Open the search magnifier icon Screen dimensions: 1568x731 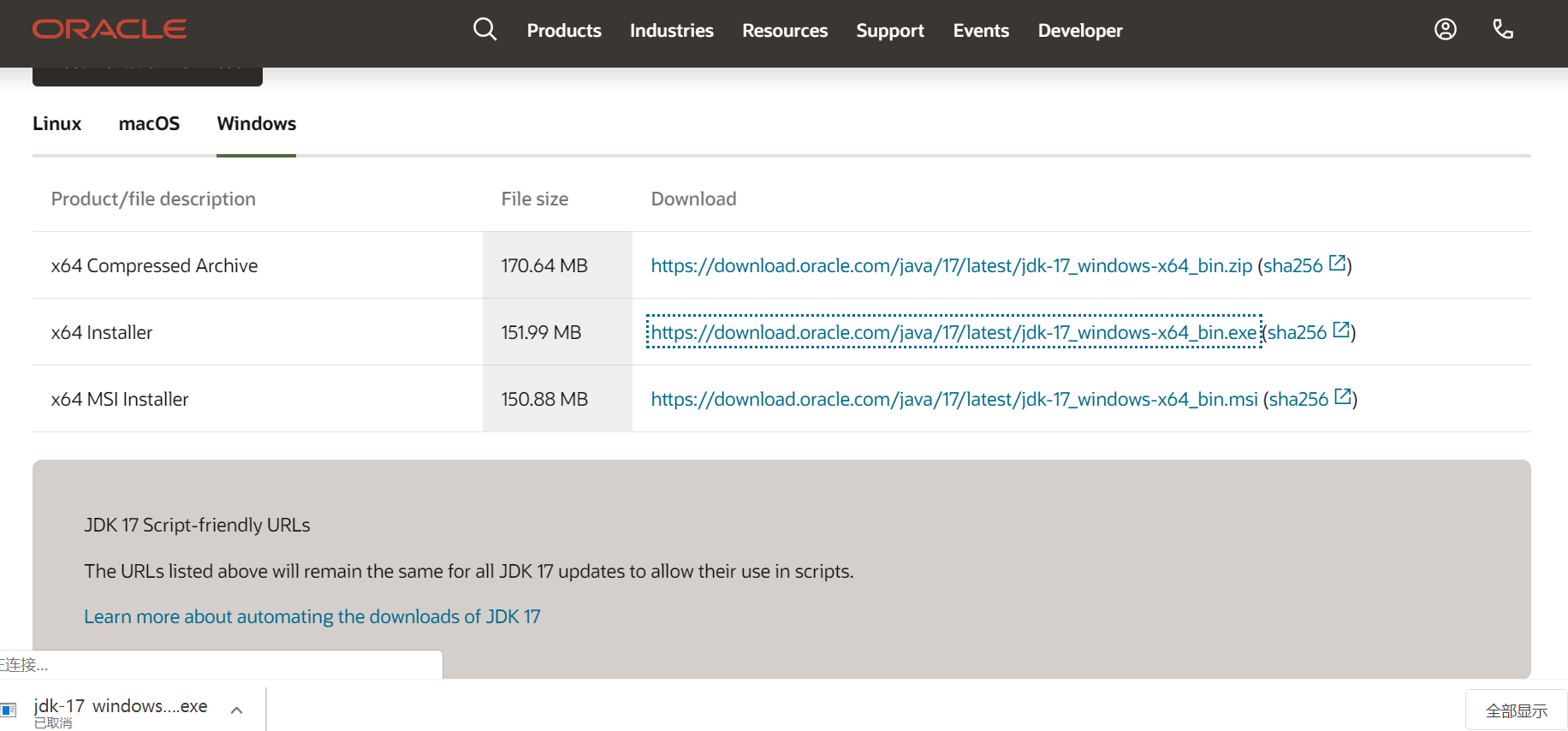[x=485, y=29]
